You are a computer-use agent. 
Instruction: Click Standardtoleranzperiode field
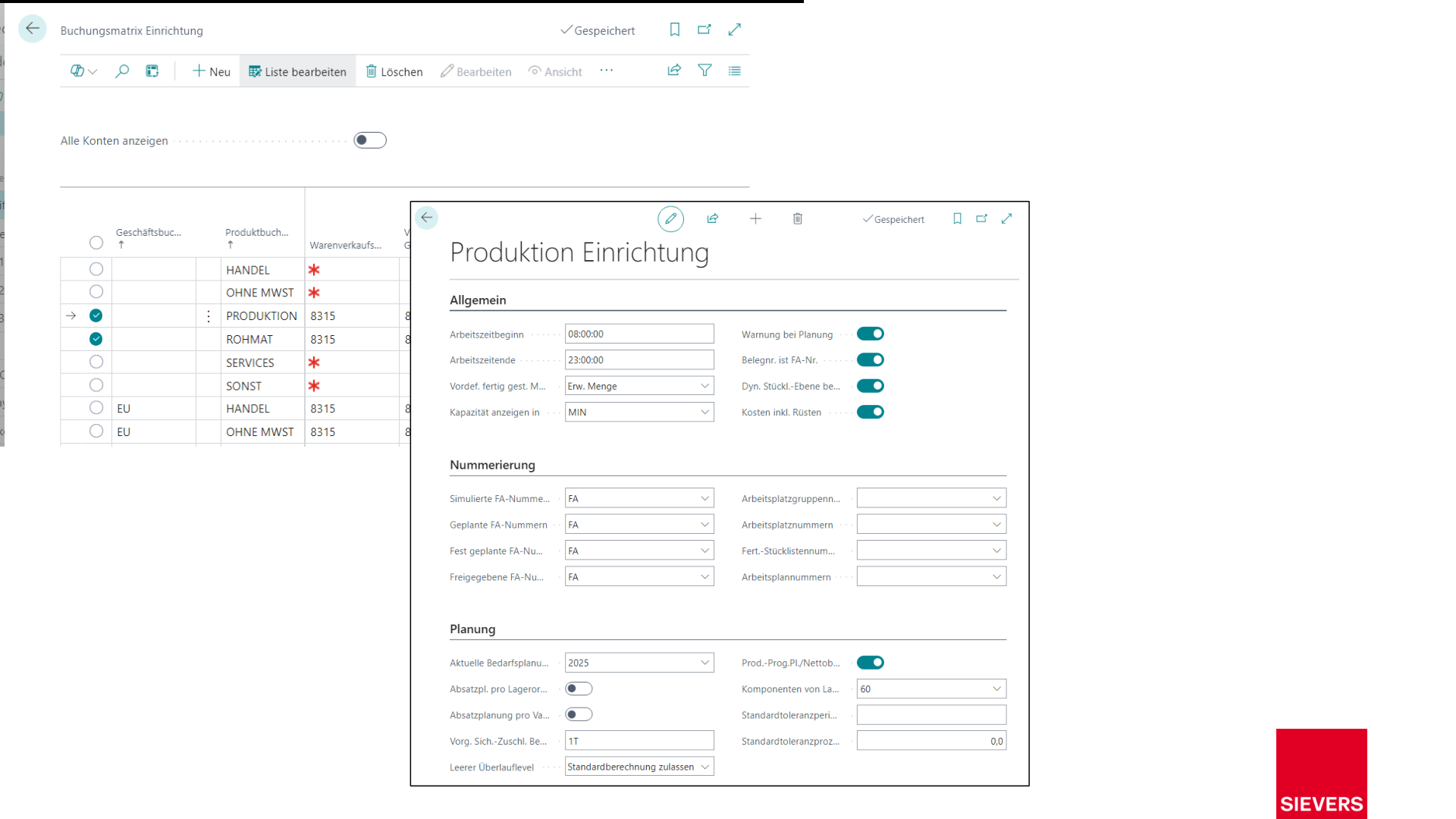931,715
